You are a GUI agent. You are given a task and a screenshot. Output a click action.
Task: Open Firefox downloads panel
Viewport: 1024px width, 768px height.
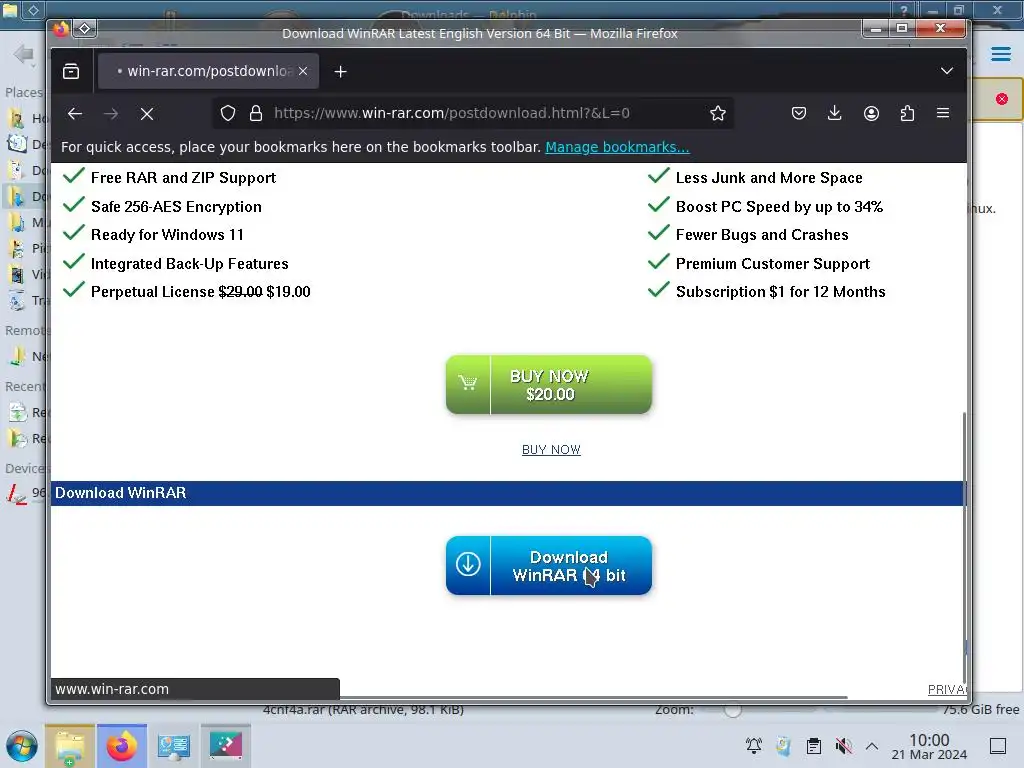tap(835, 113)
